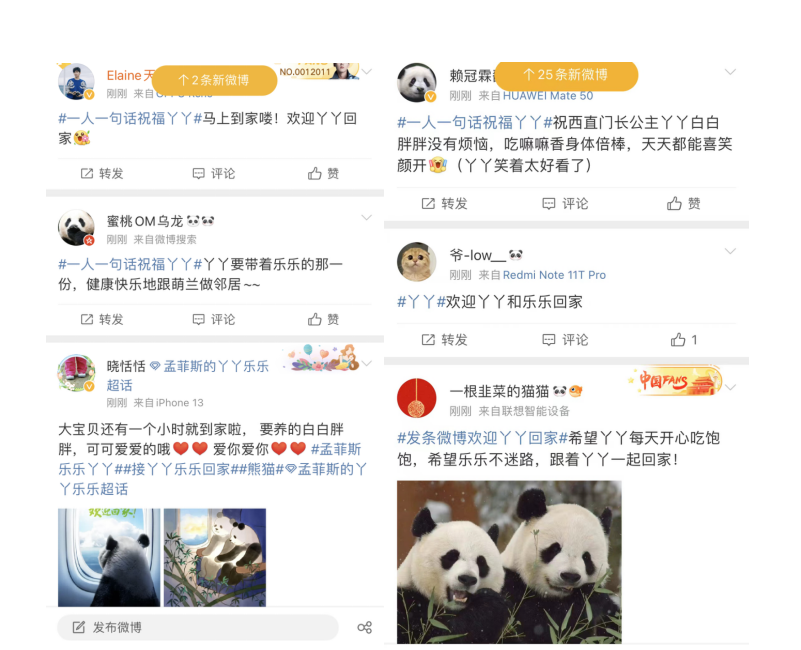801x650 pixels.
Task: Load 25 new weibo posts banner
Action: coord(567,76)
